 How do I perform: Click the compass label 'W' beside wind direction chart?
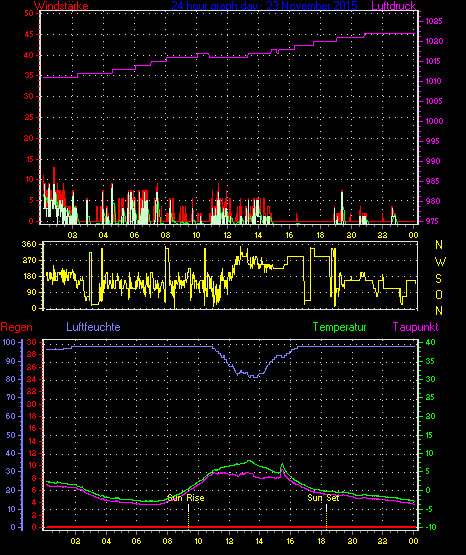pyautogui.click(x=440, y=262)
